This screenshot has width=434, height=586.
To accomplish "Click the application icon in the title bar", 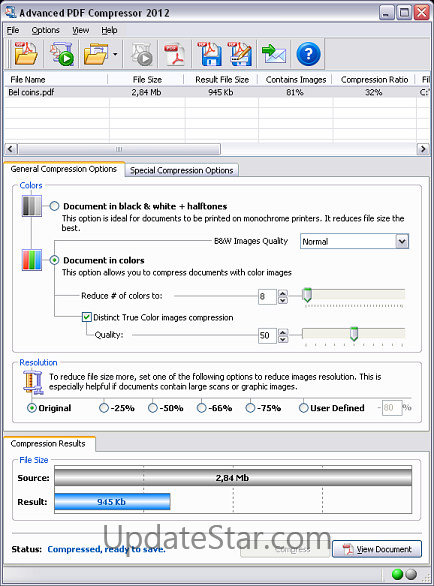I will click(10, 12).
